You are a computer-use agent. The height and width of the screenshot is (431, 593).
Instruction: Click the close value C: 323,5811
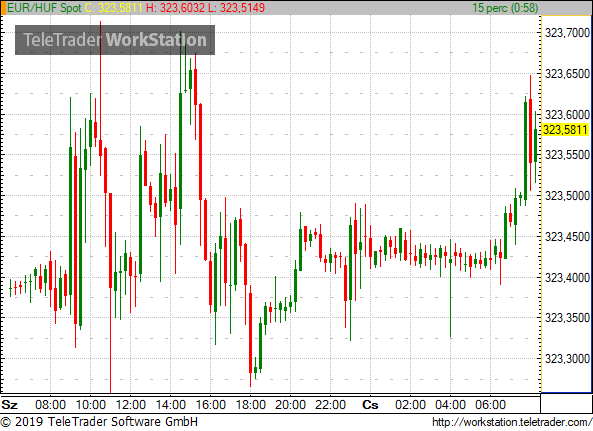[x=113, y=8]
